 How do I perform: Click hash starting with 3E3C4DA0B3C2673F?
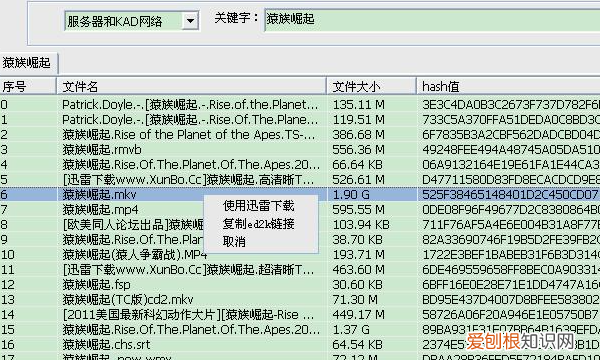pos(511,105)
